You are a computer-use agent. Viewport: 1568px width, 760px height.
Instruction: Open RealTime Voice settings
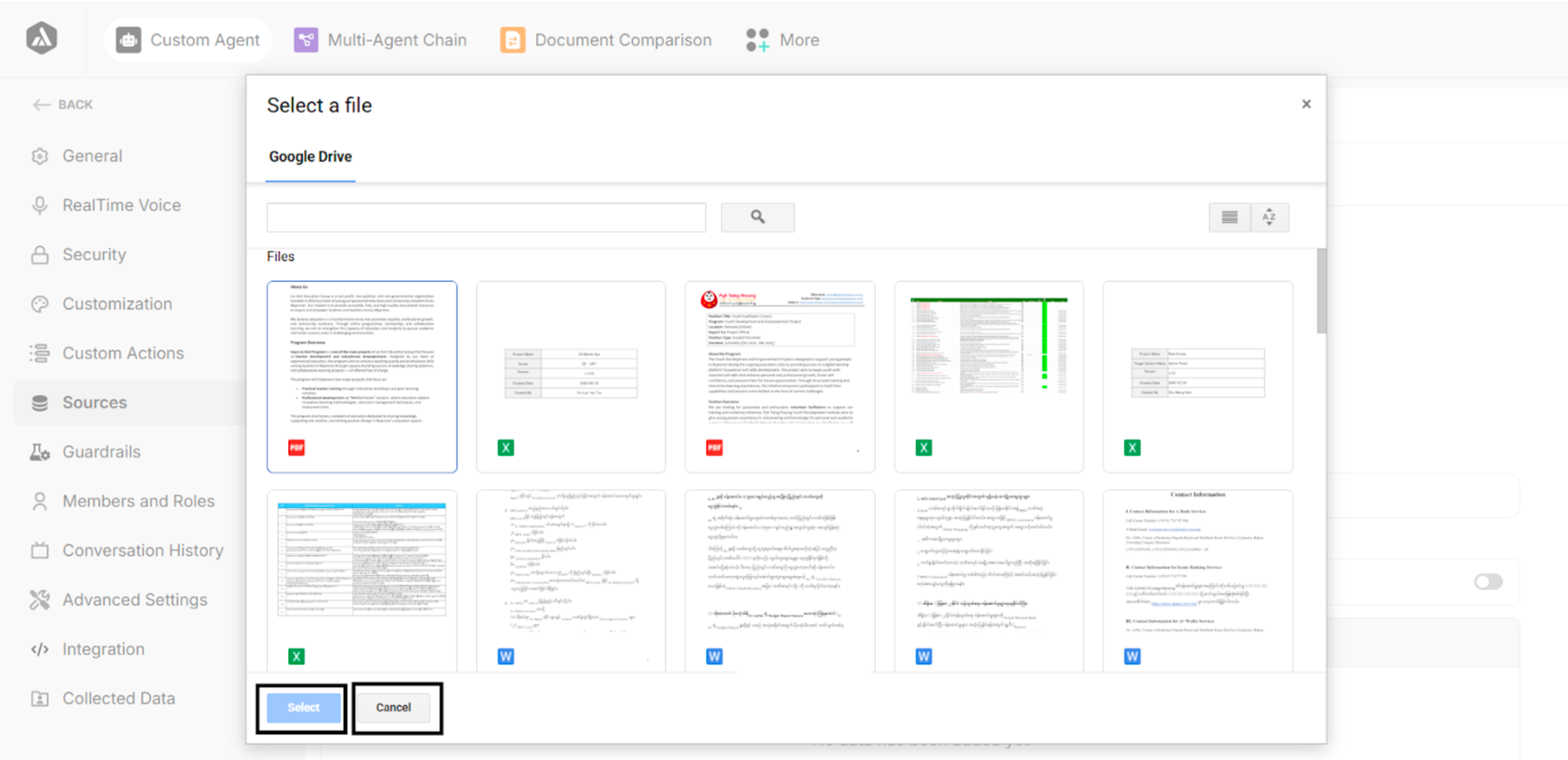click(121, 204)
